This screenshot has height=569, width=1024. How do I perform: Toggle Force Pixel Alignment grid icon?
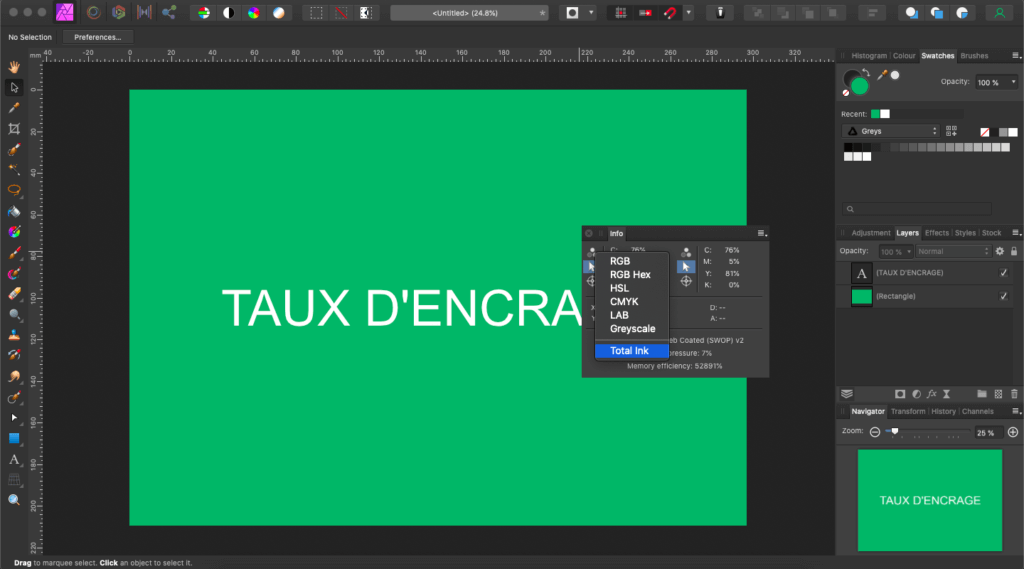[x=620, y=13]
